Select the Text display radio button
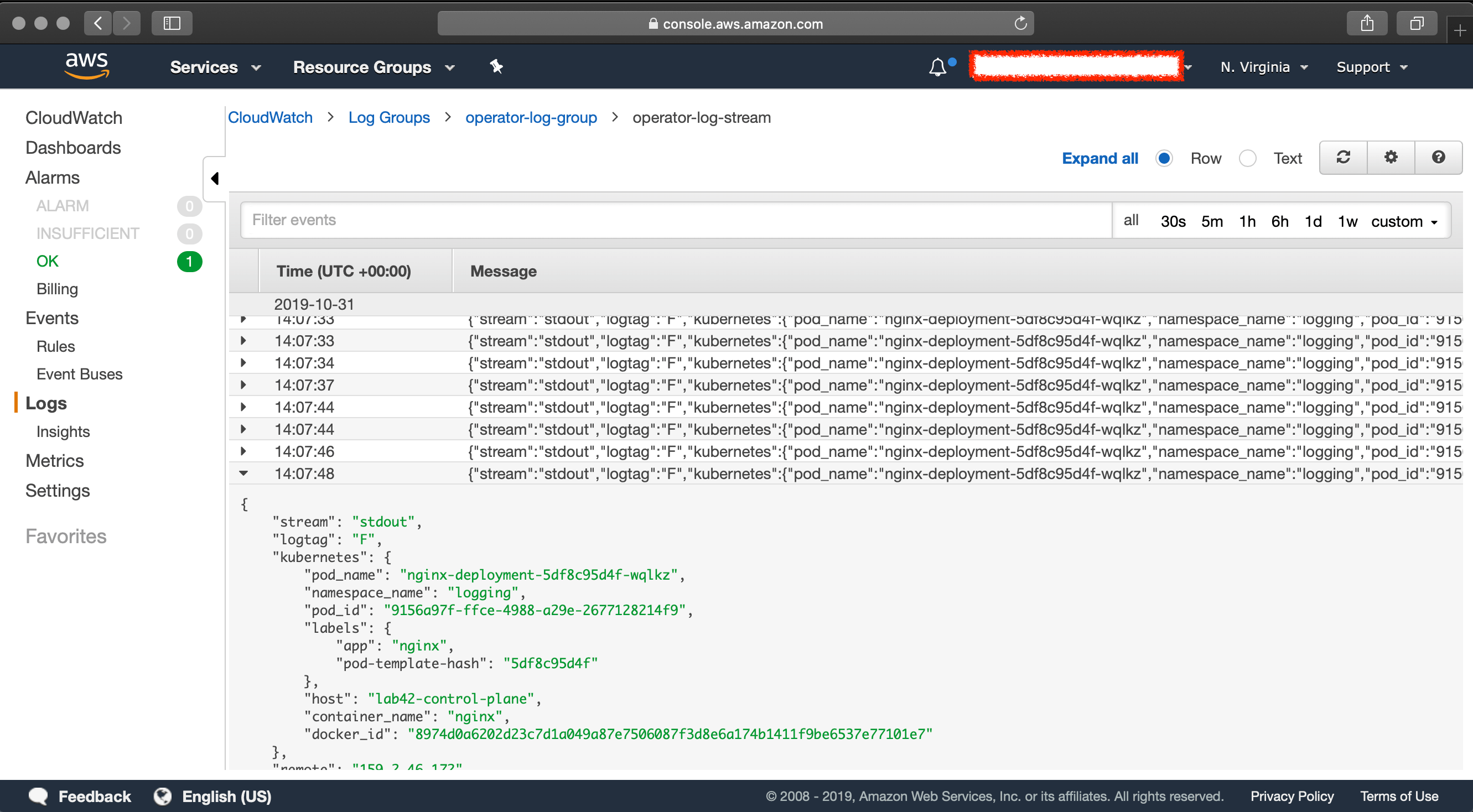The image size is (1473, 812). pos(1248,158)
